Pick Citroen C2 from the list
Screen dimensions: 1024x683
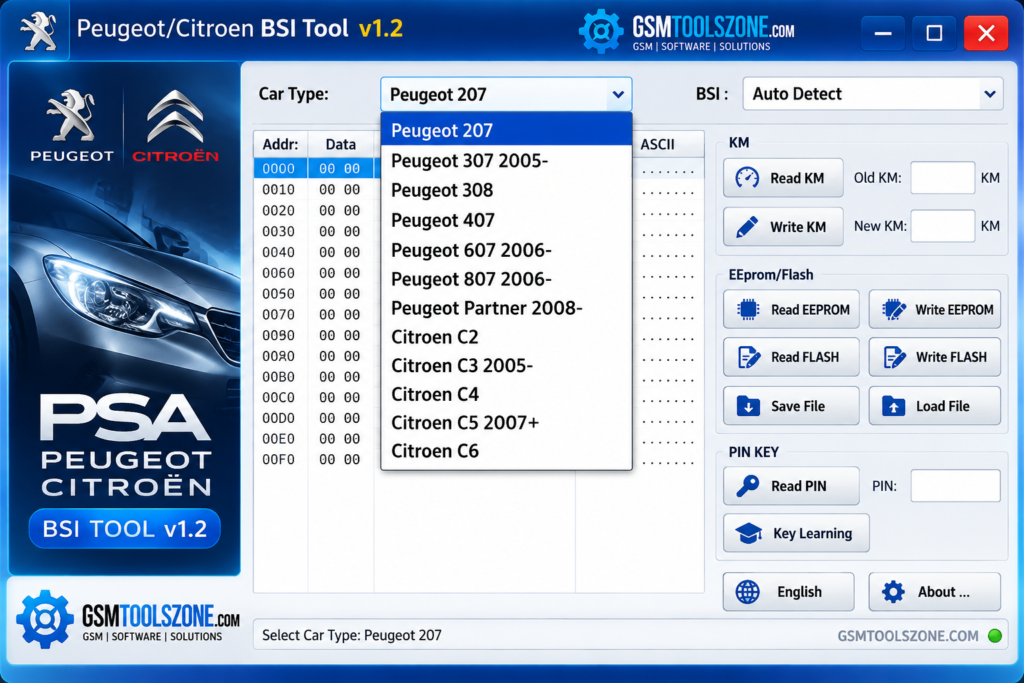(x=506, y=336)
